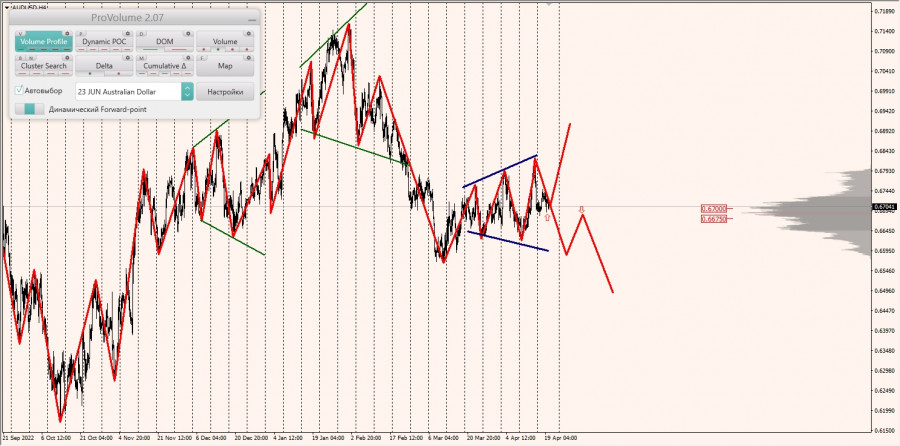The image size is (900, 446).
Task: Click date label 4 Apr 12:00
Action: pos(522,437)
